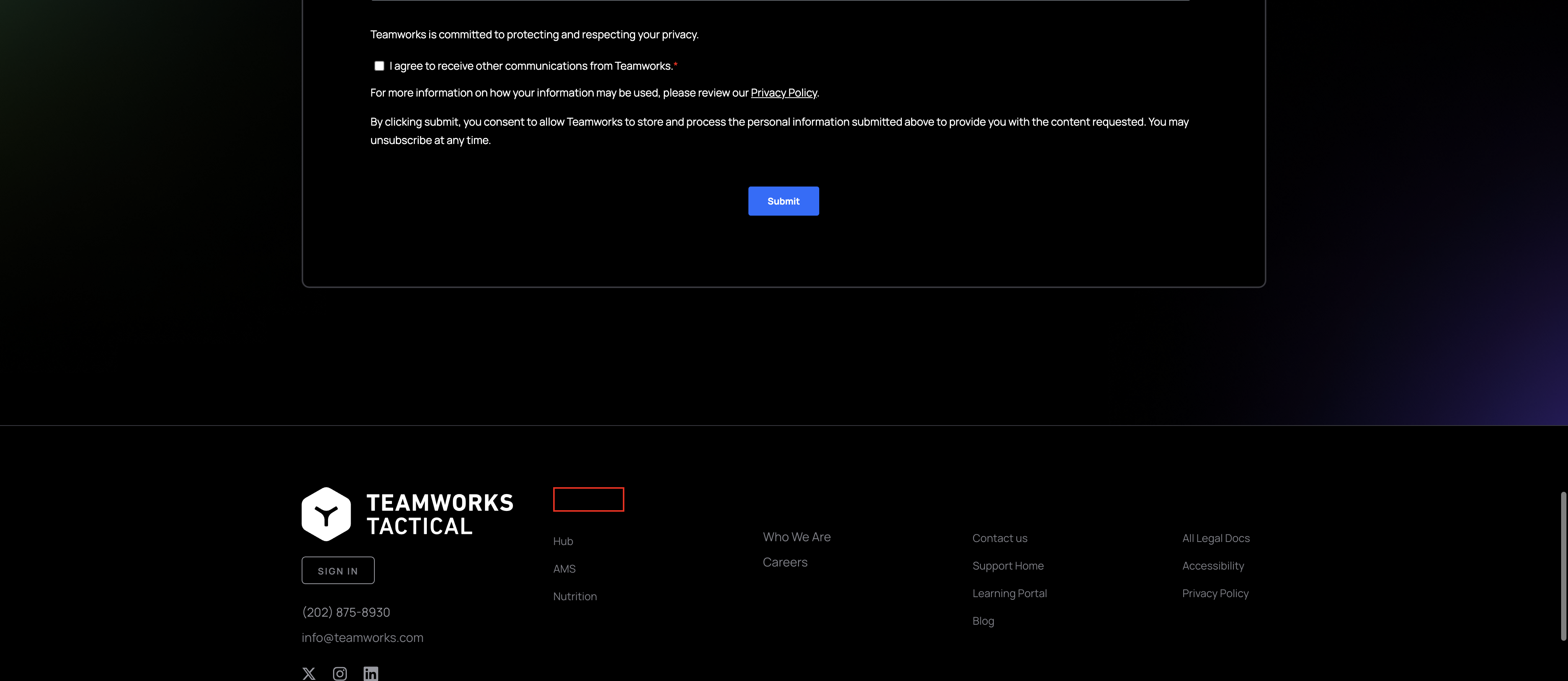Viewport: 1568px width, 681px height.
Task: Click the SIGN IN button
Action: click(338, 570)
